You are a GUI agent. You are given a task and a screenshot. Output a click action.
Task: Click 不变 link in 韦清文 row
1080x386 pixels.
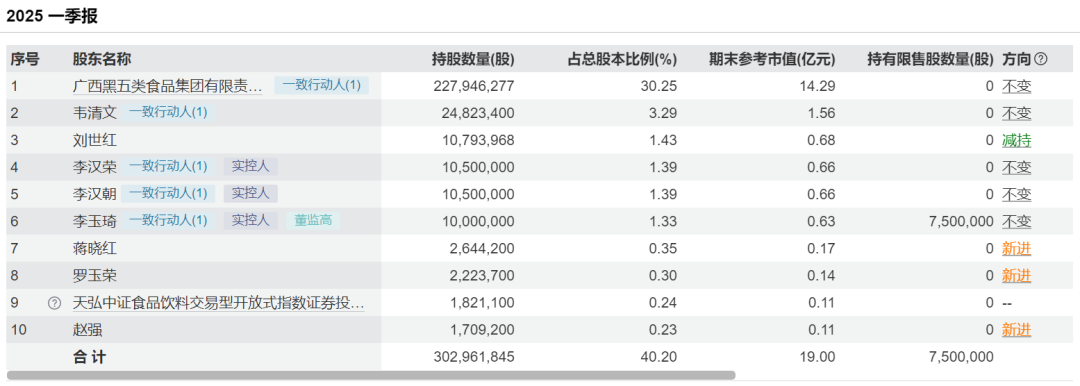click(1017, 113)
